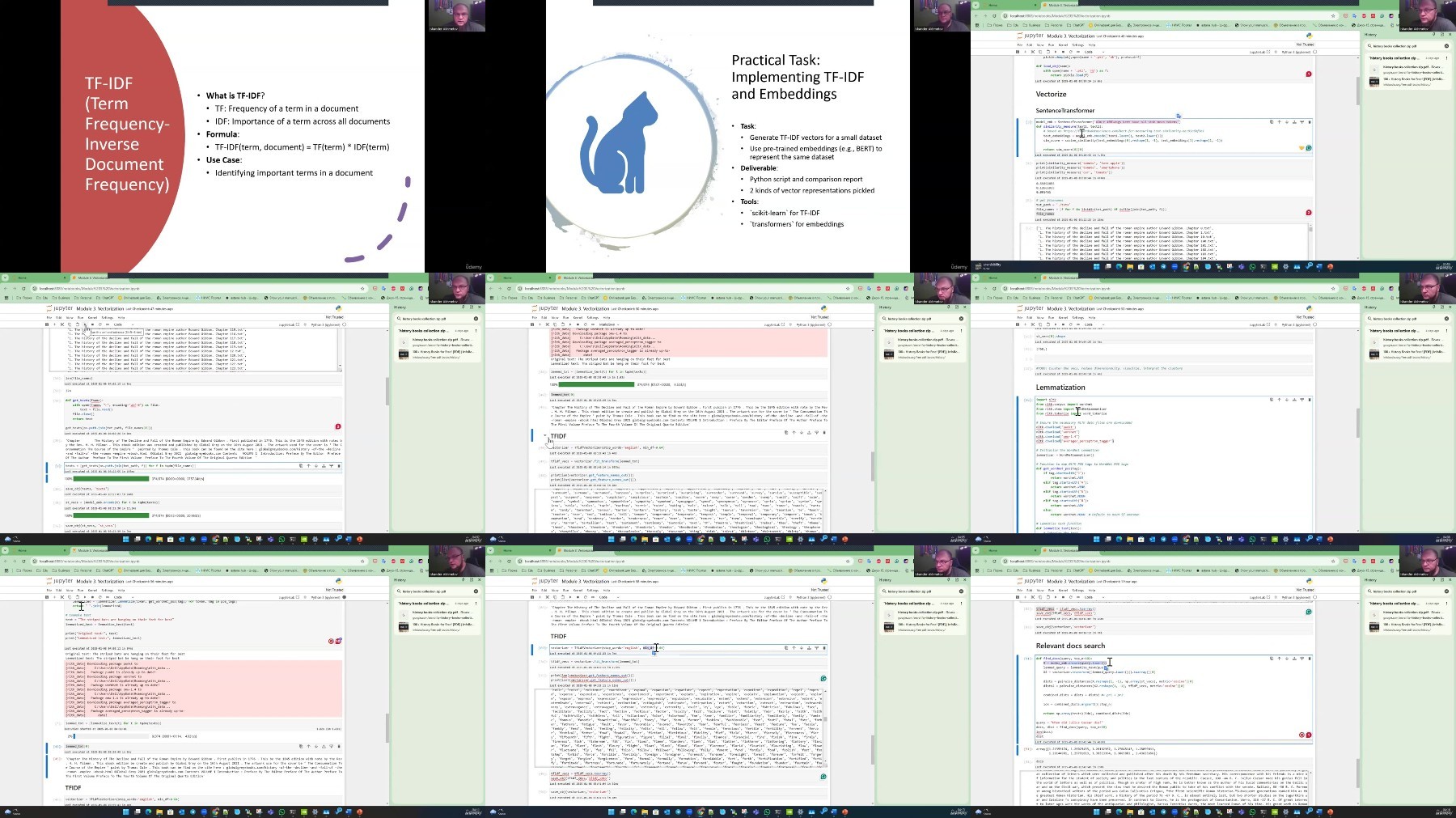Interrupt the kernel with stop icon in Vectorize frame
1456x818 pixels.
1063,52
